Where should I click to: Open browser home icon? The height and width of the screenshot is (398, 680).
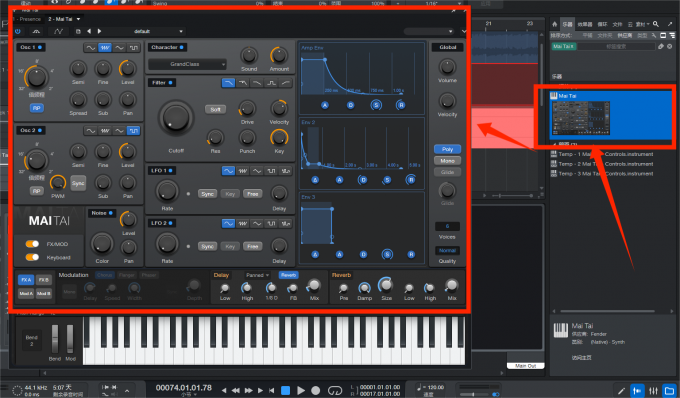pos(554,24)
